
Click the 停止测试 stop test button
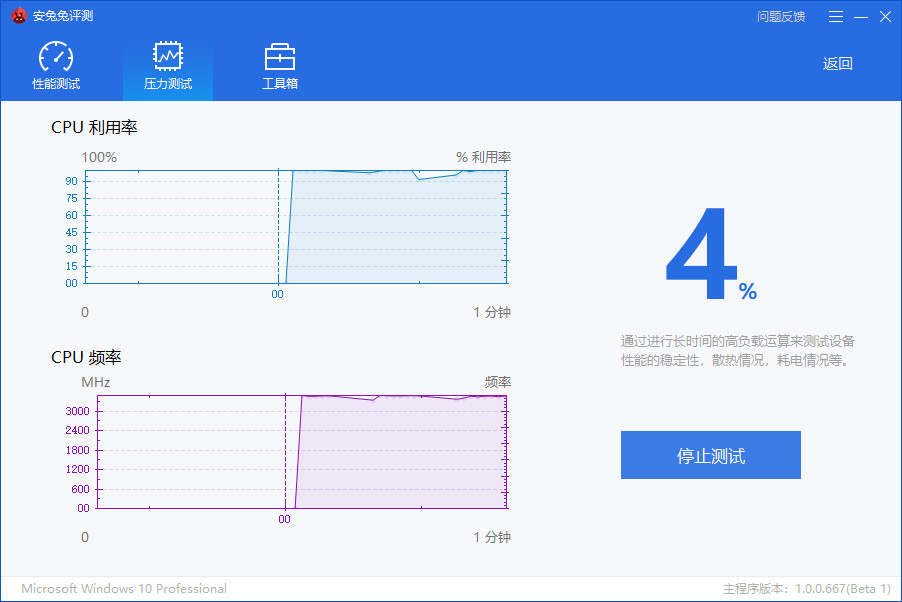pyautogui.click(x=710, y=455)
